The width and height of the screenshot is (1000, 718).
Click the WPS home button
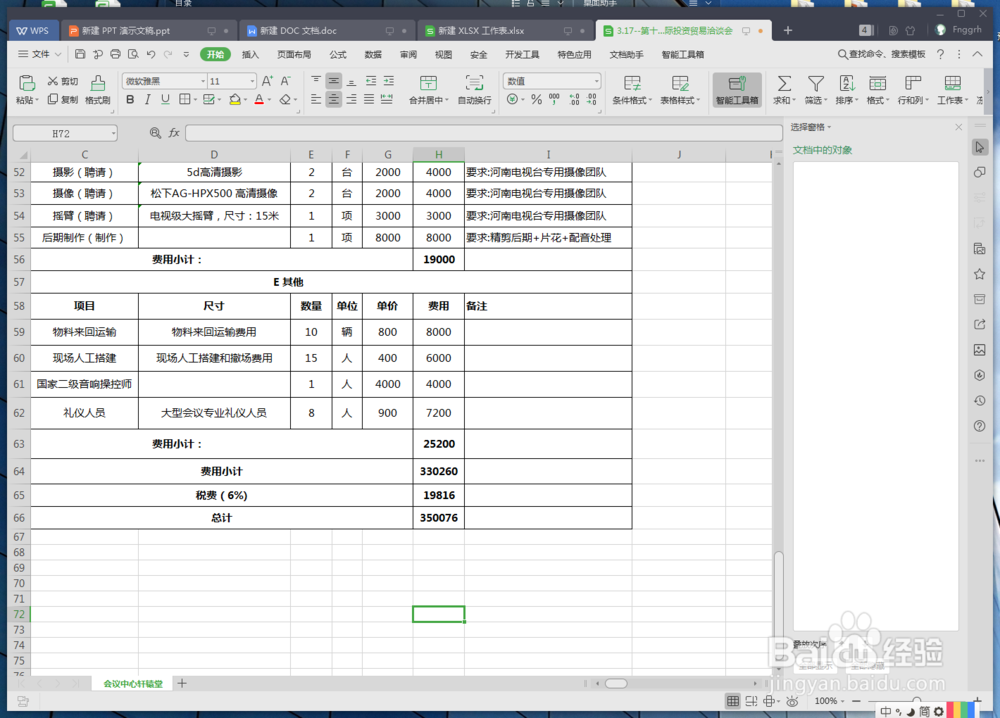coord(33,31)
